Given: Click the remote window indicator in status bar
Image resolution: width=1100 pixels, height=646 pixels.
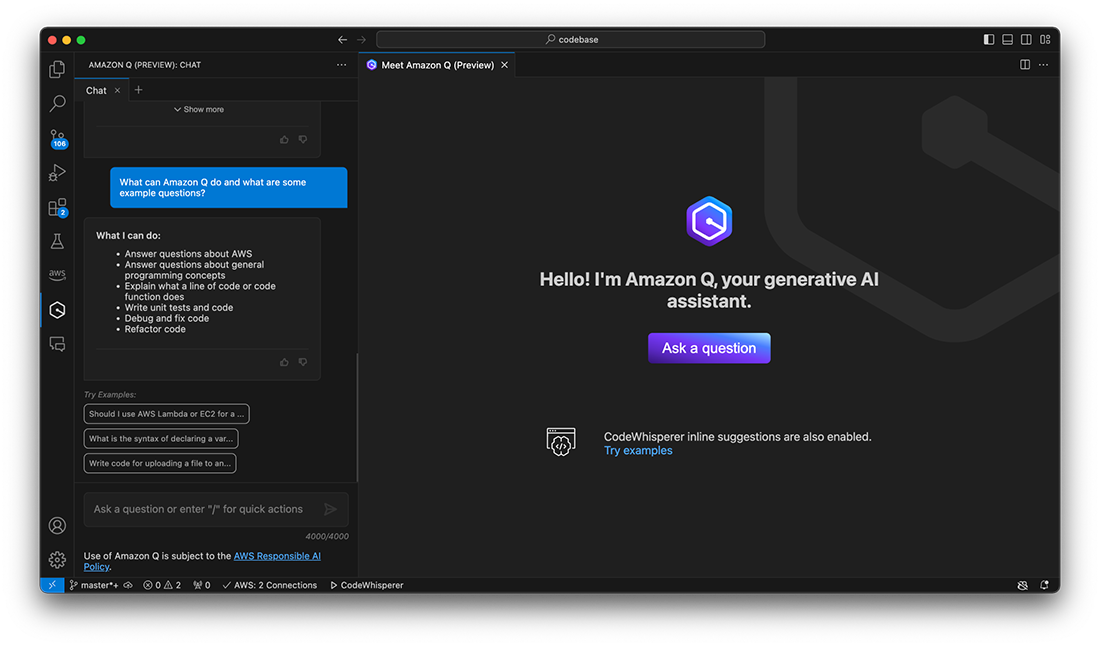Looking at the screenshot, I should pos(52,585).
